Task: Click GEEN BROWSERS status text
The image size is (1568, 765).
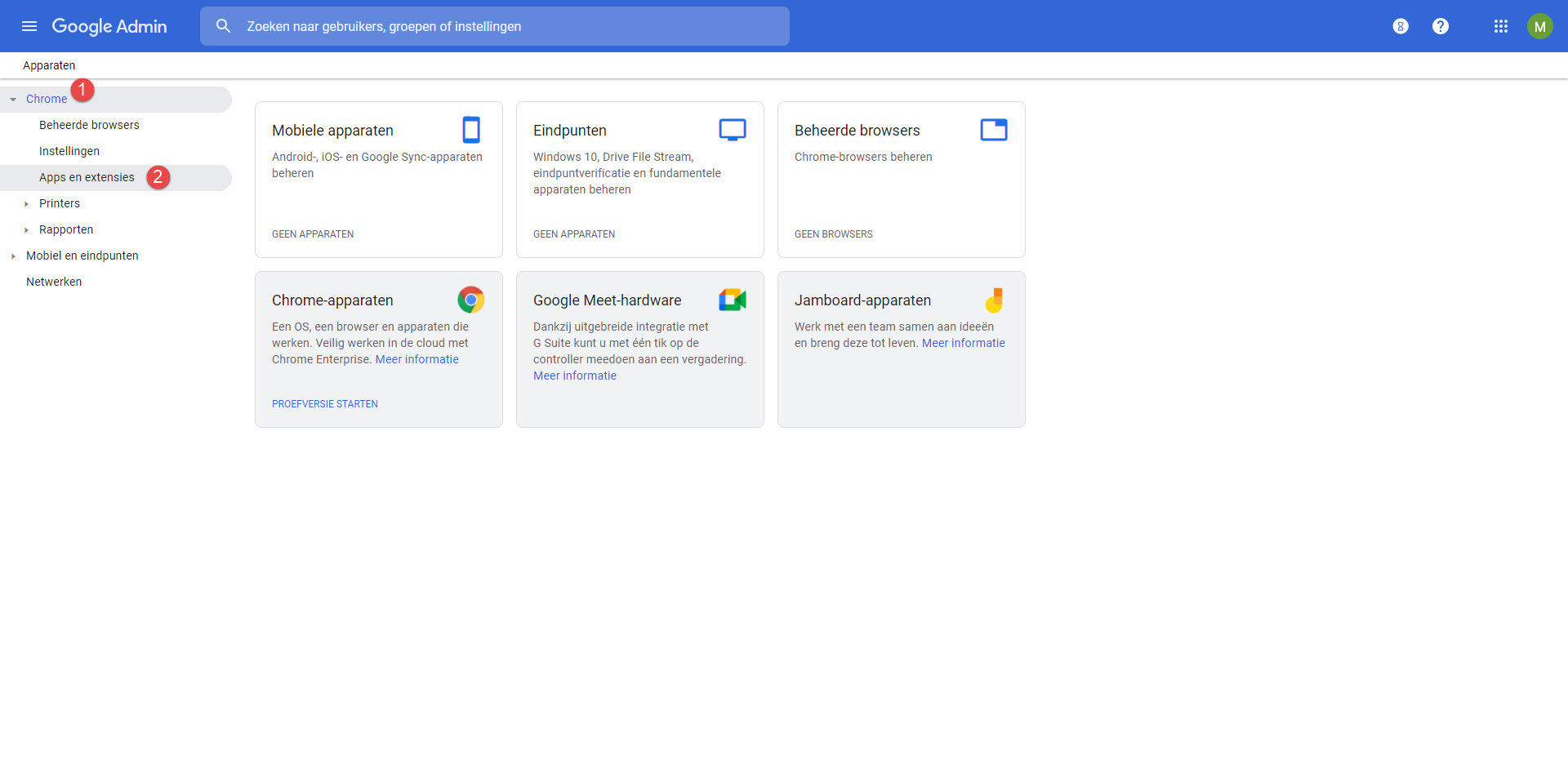Action: point(834,234)
